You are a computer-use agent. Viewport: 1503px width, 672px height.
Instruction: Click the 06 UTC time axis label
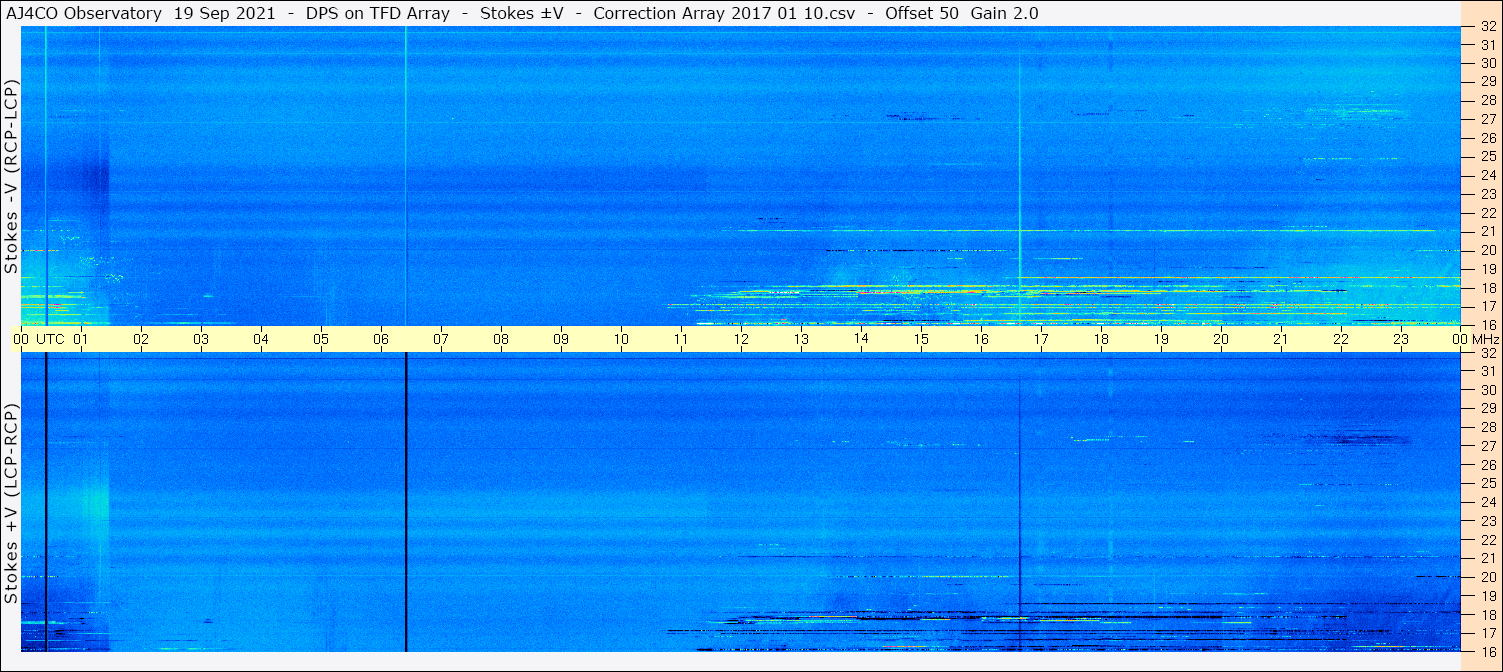click(381, 339)
